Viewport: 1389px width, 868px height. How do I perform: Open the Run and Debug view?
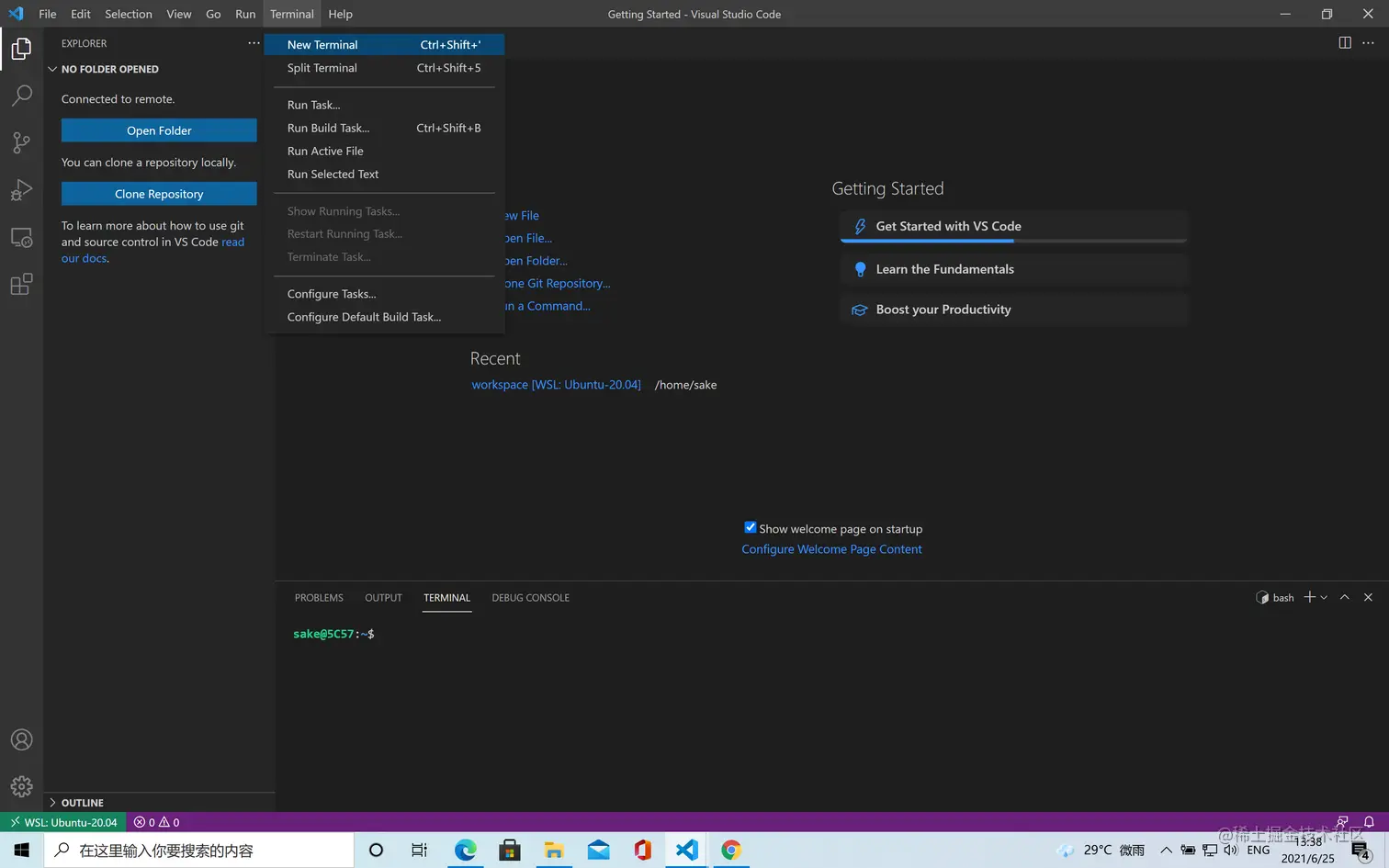tap(21, 190)
